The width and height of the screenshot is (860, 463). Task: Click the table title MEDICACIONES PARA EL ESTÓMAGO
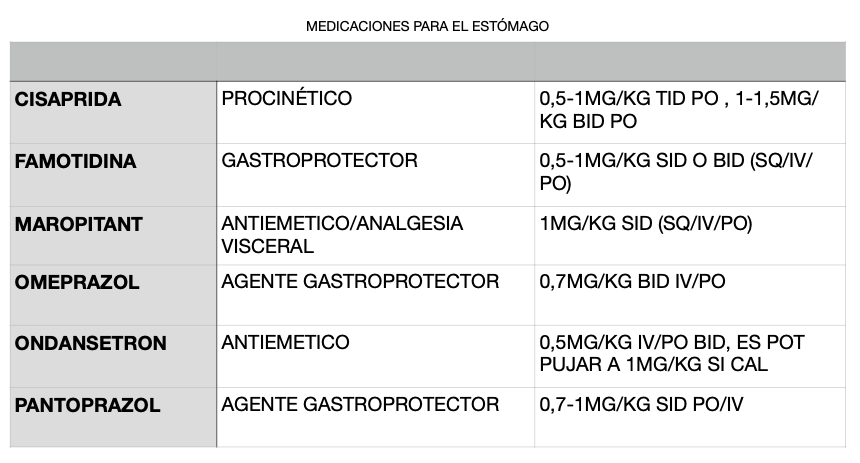(x=427, y=26)
